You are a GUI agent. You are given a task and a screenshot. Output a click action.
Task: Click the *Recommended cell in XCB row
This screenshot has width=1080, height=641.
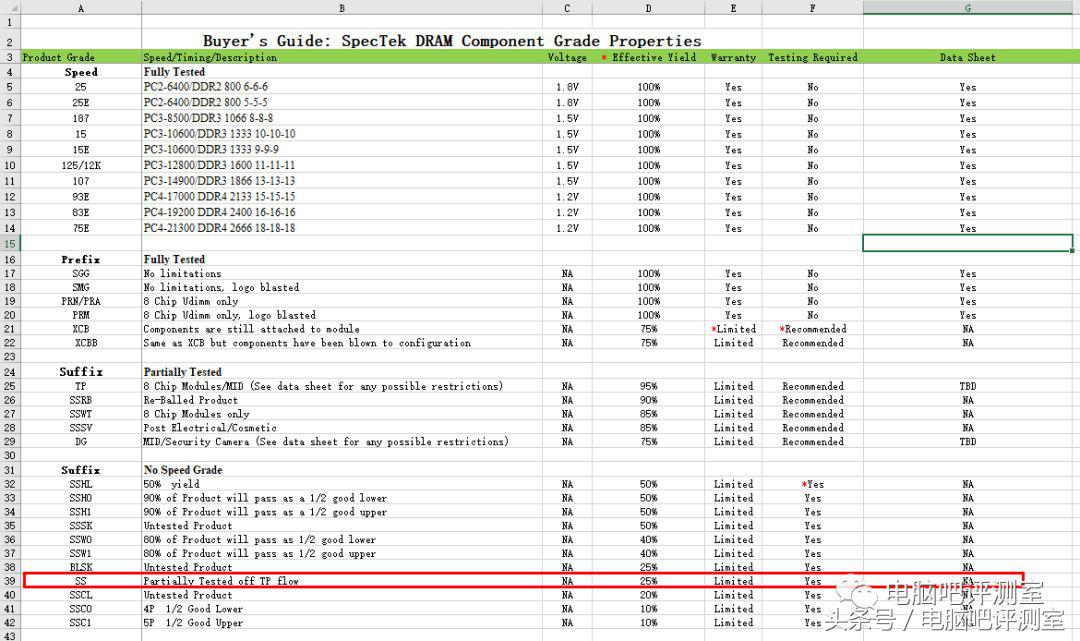click(813, 329)
